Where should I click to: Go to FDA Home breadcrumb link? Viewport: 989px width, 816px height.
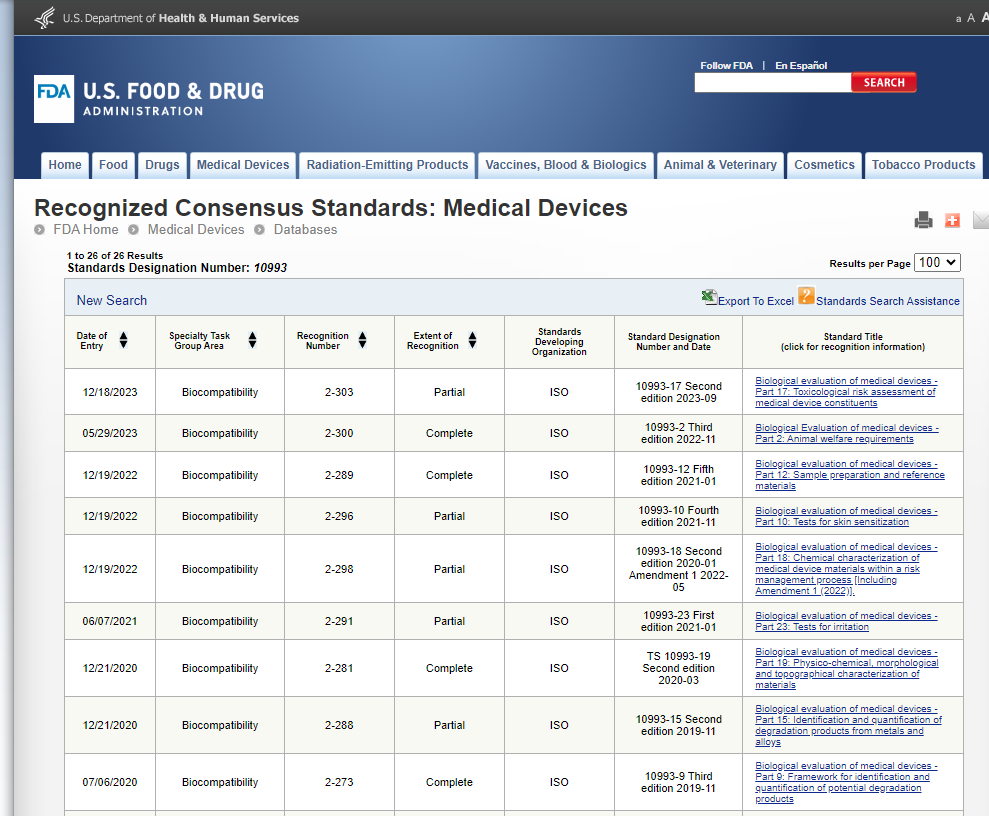[86, 230]
